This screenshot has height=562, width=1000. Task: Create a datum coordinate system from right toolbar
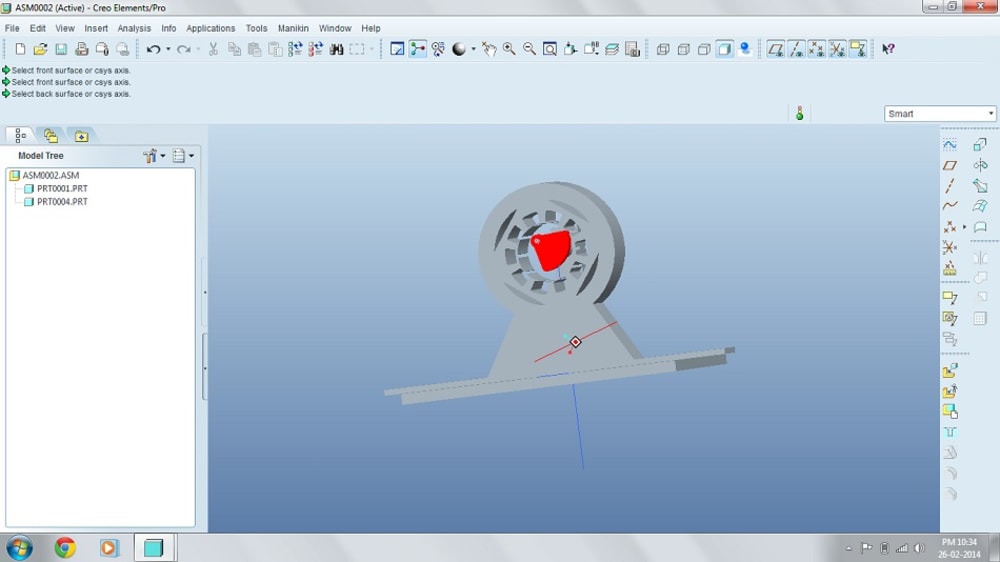pyautogui.click(x=950, y=247)
